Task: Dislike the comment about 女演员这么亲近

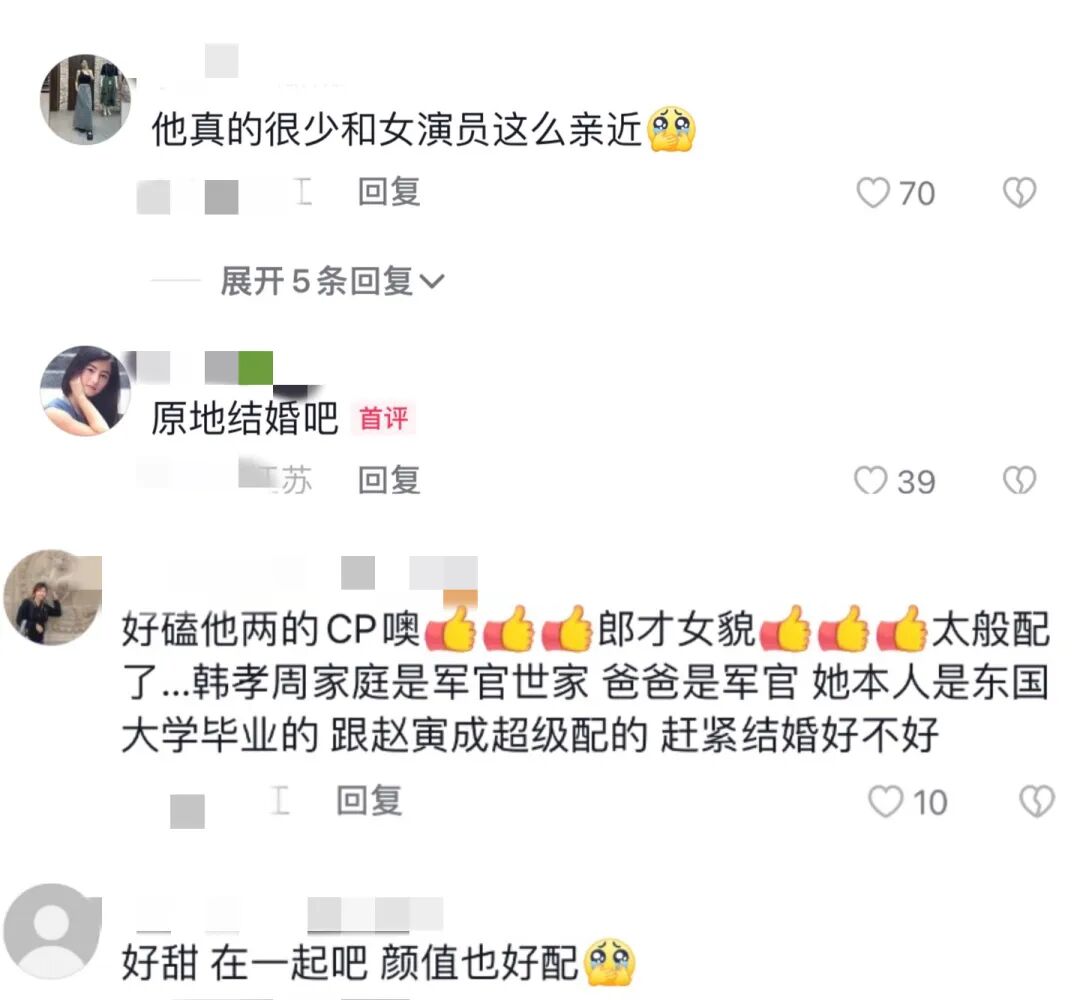Action: [1019, 192]
